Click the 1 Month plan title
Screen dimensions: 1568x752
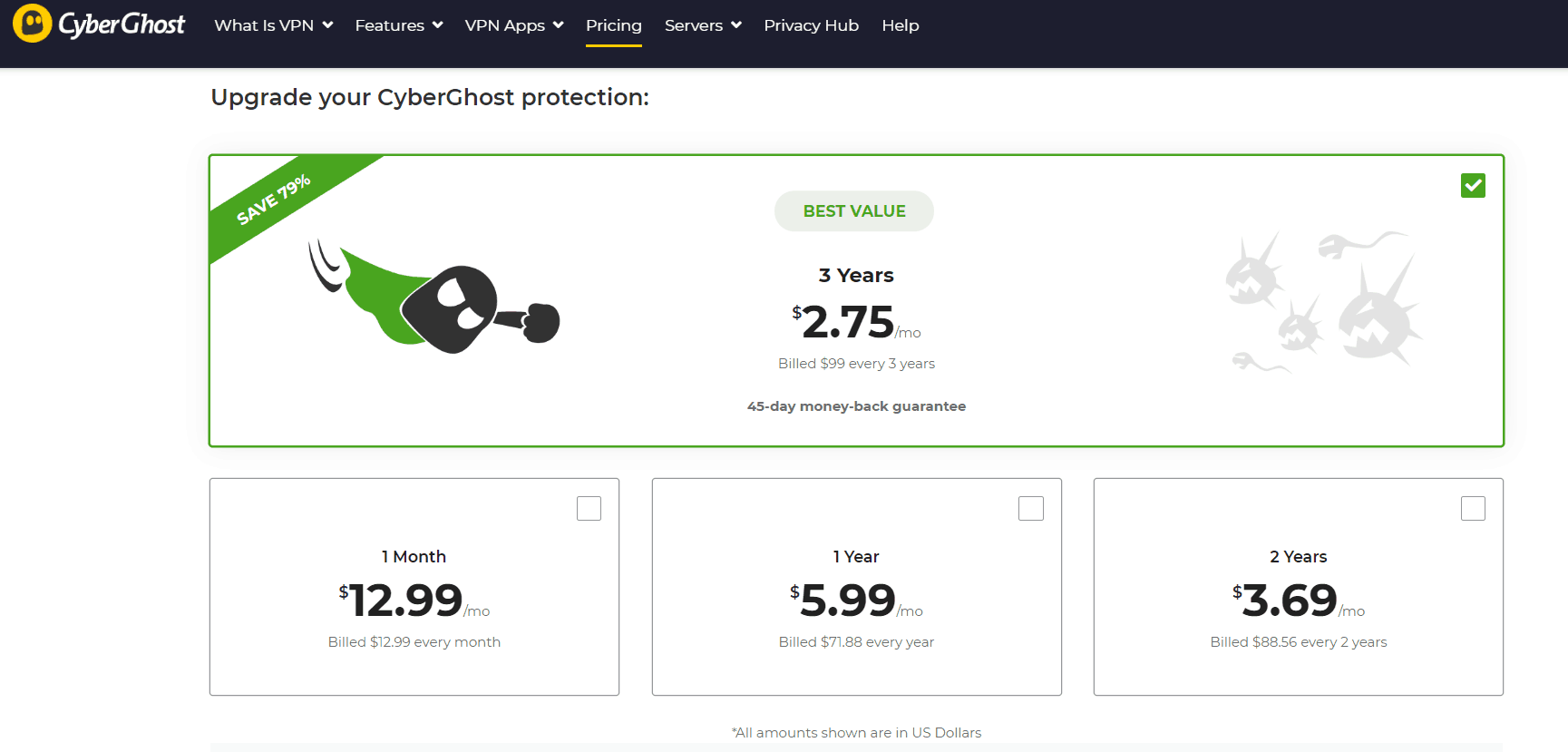point(414,556)
